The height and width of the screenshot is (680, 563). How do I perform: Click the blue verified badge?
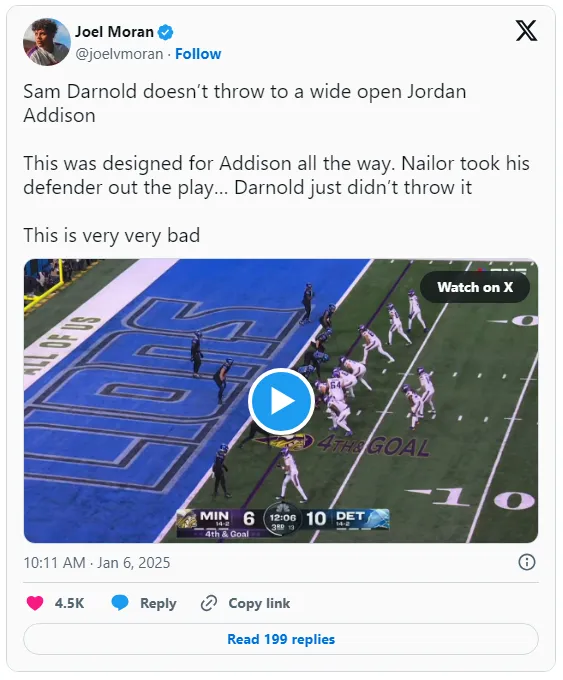pos(166,33)
